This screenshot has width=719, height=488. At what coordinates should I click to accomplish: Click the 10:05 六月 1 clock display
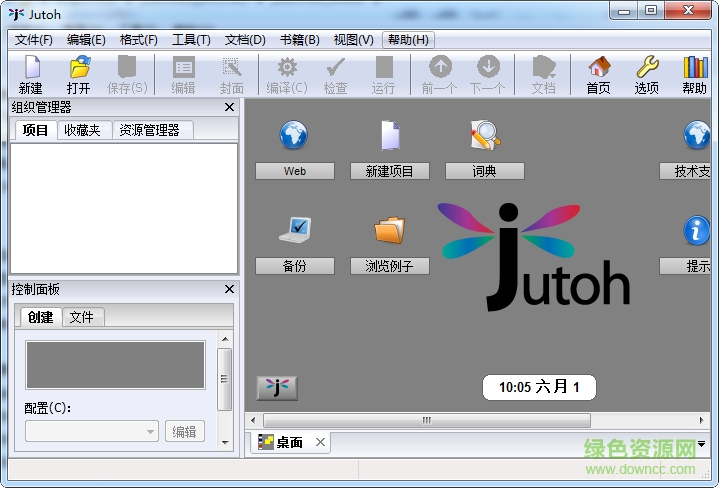click(539, 388)
